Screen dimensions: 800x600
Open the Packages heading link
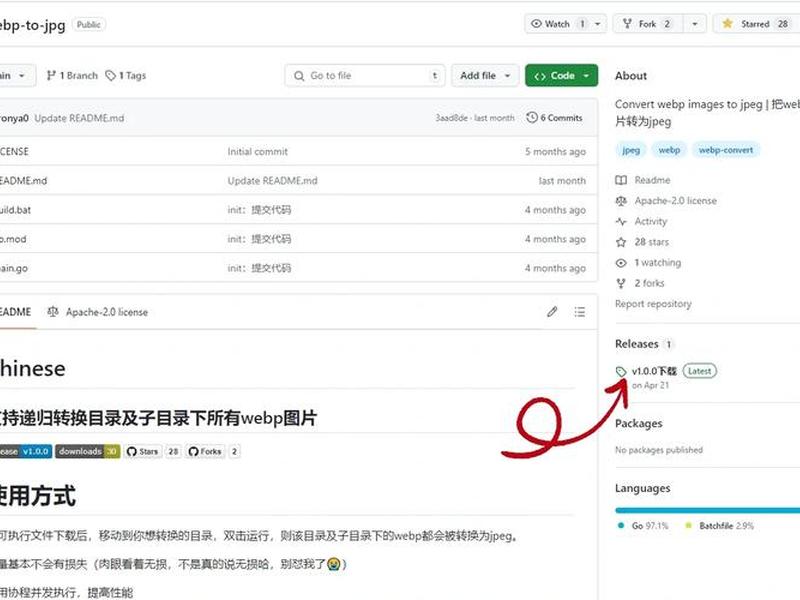[x=639, y=423]
